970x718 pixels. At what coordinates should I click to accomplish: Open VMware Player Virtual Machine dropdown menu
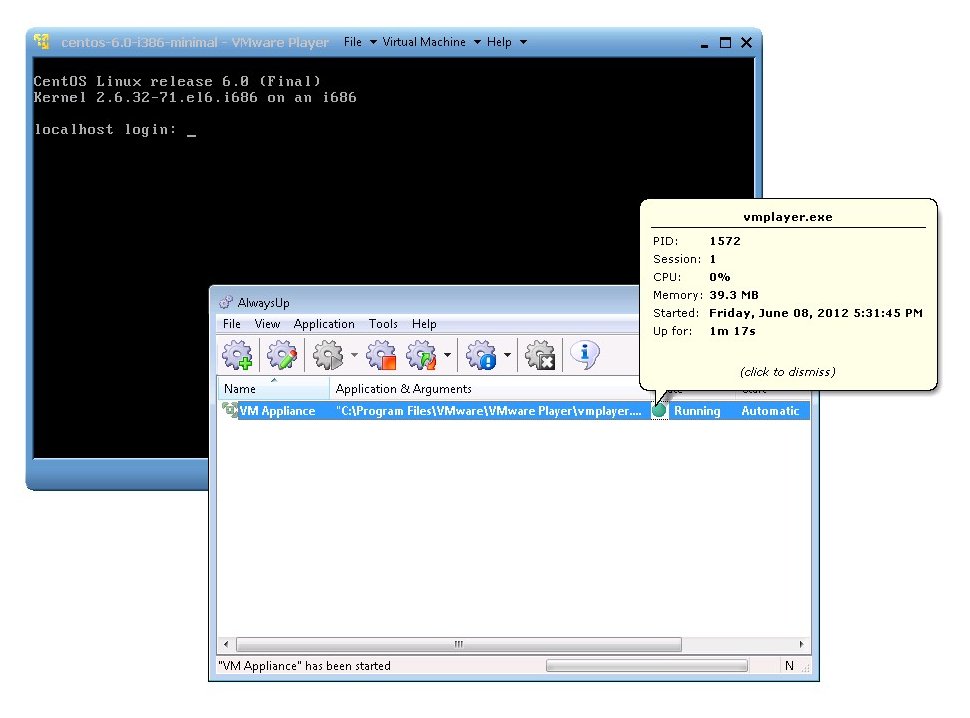point(431,42)
